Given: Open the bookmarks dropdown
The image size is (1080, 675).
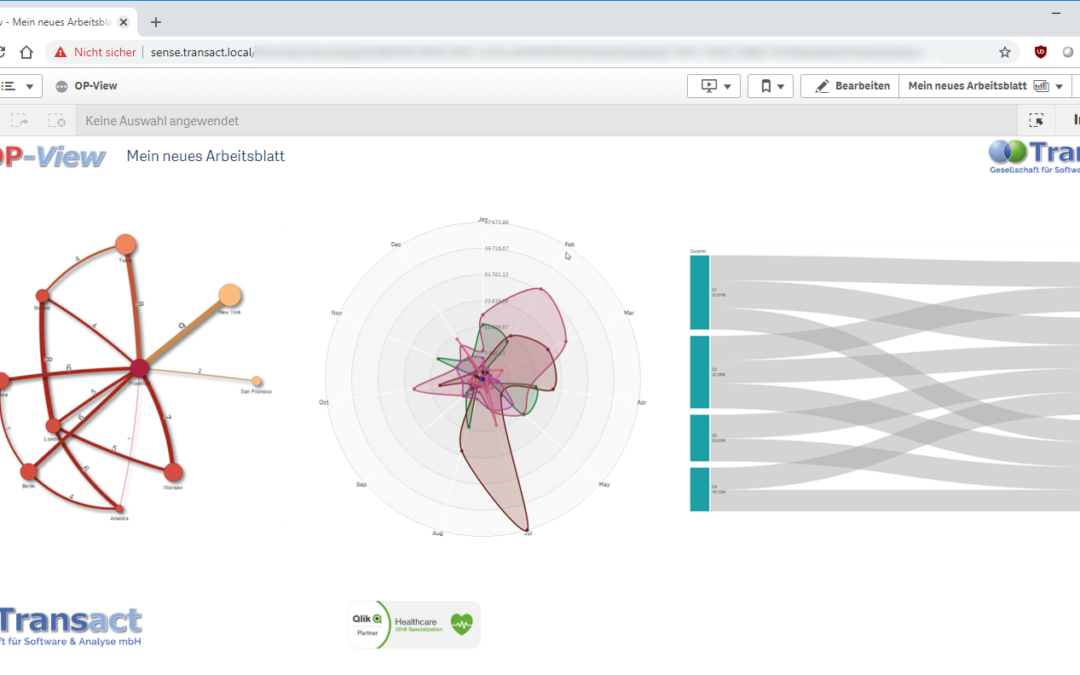Looking at the screenshot, I should [771, 86].
